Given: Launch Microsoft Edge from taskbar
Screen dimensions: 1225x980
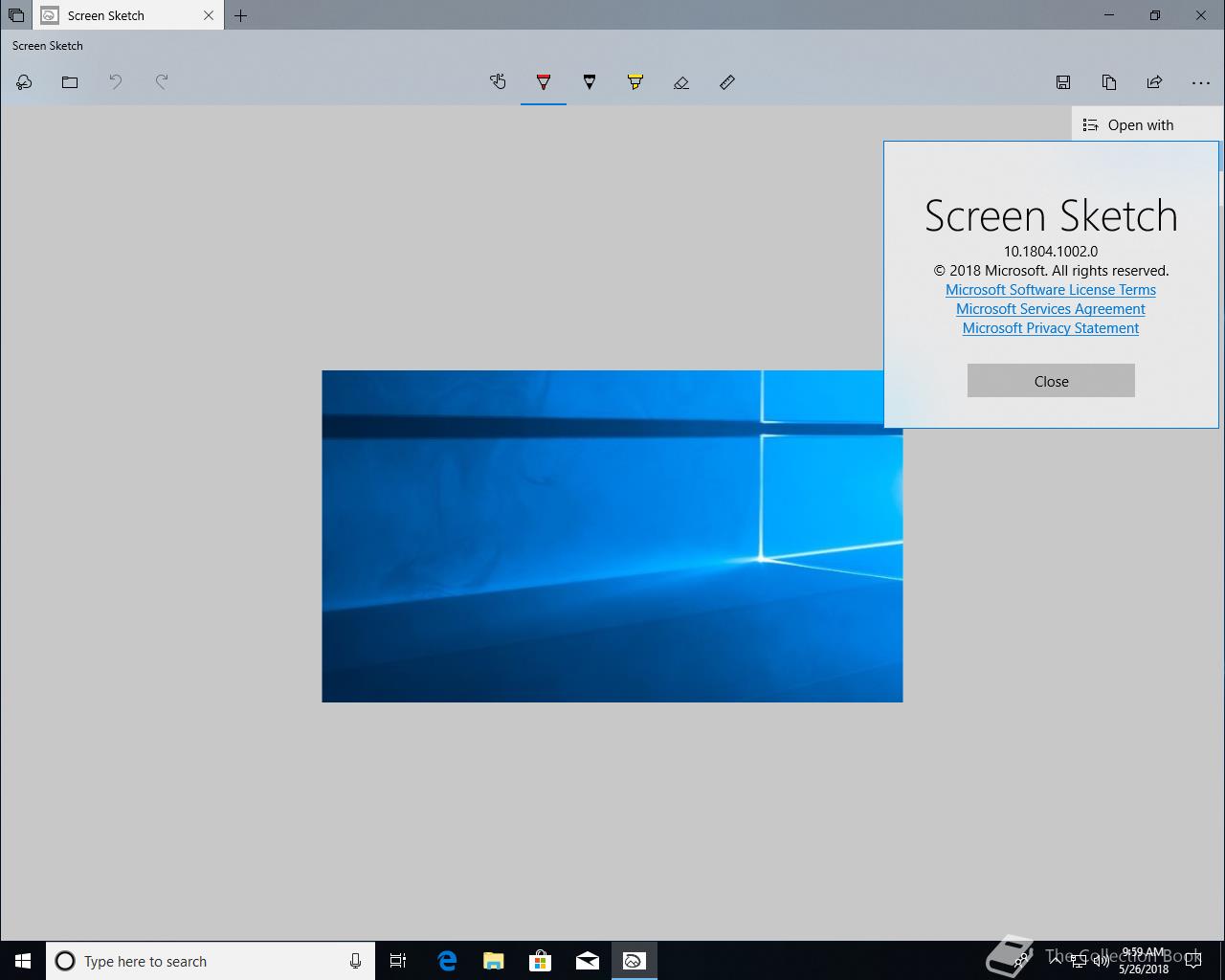Looking at the screenshot, I should [x=446, y=961].
